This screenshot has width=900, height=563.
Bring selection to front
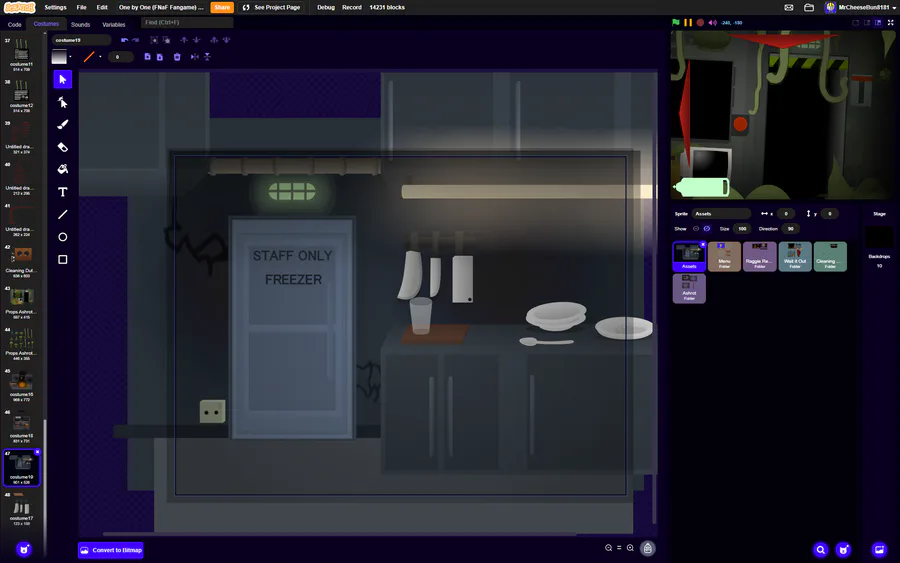(214, 40)
